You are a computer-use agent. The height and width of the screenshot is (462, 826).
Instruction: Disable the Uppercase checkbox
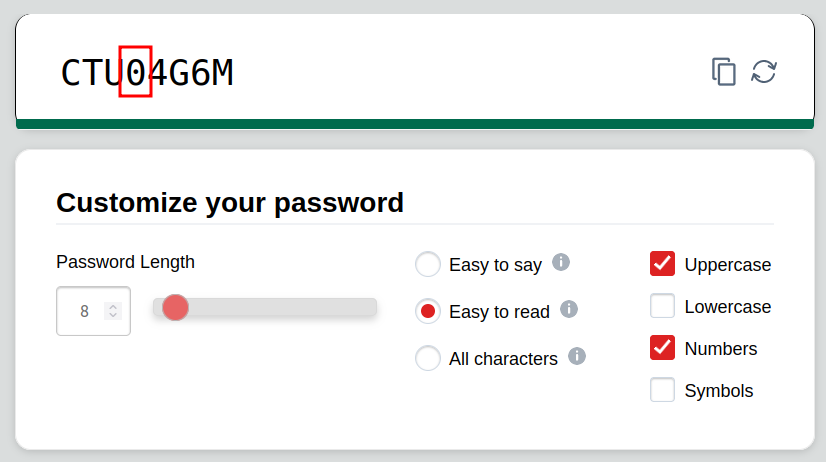click(662, 264)
